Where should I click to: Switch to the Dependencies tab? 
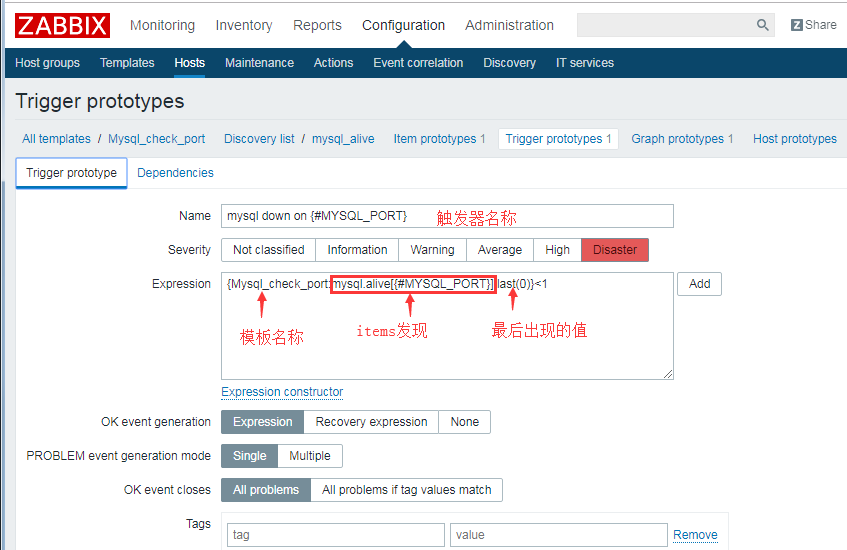tap(175, 173)
